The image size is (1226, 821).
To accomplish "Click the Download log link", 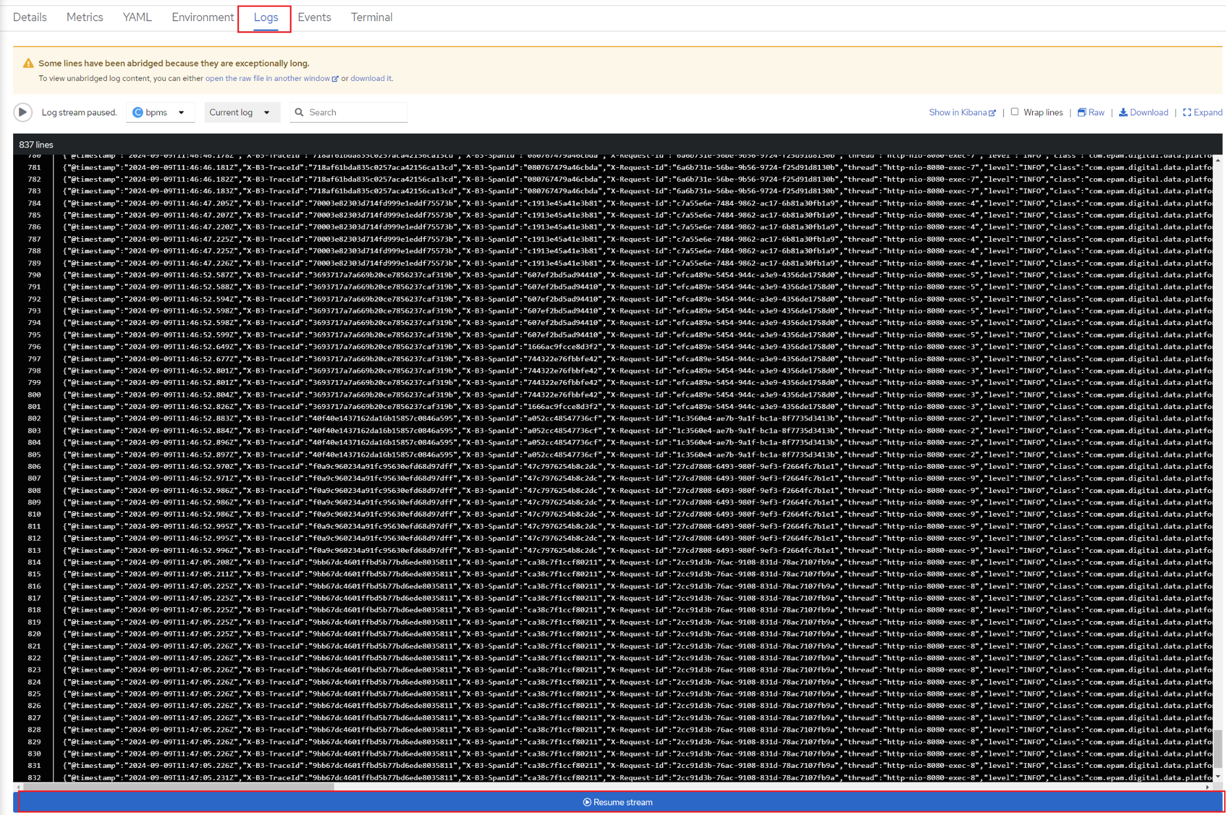I will click(x=1143, y=113).
